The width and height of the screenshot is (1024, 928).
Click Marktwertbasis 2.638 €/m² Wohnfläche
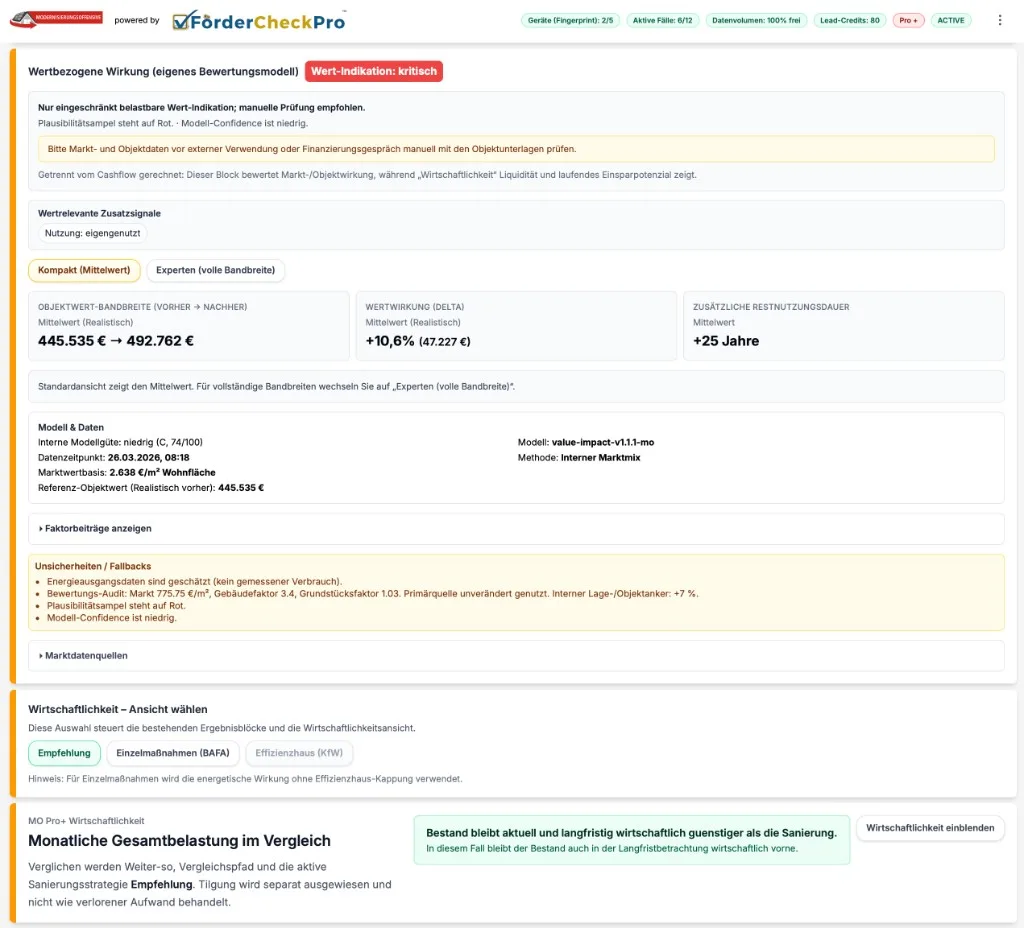point(127,472)
